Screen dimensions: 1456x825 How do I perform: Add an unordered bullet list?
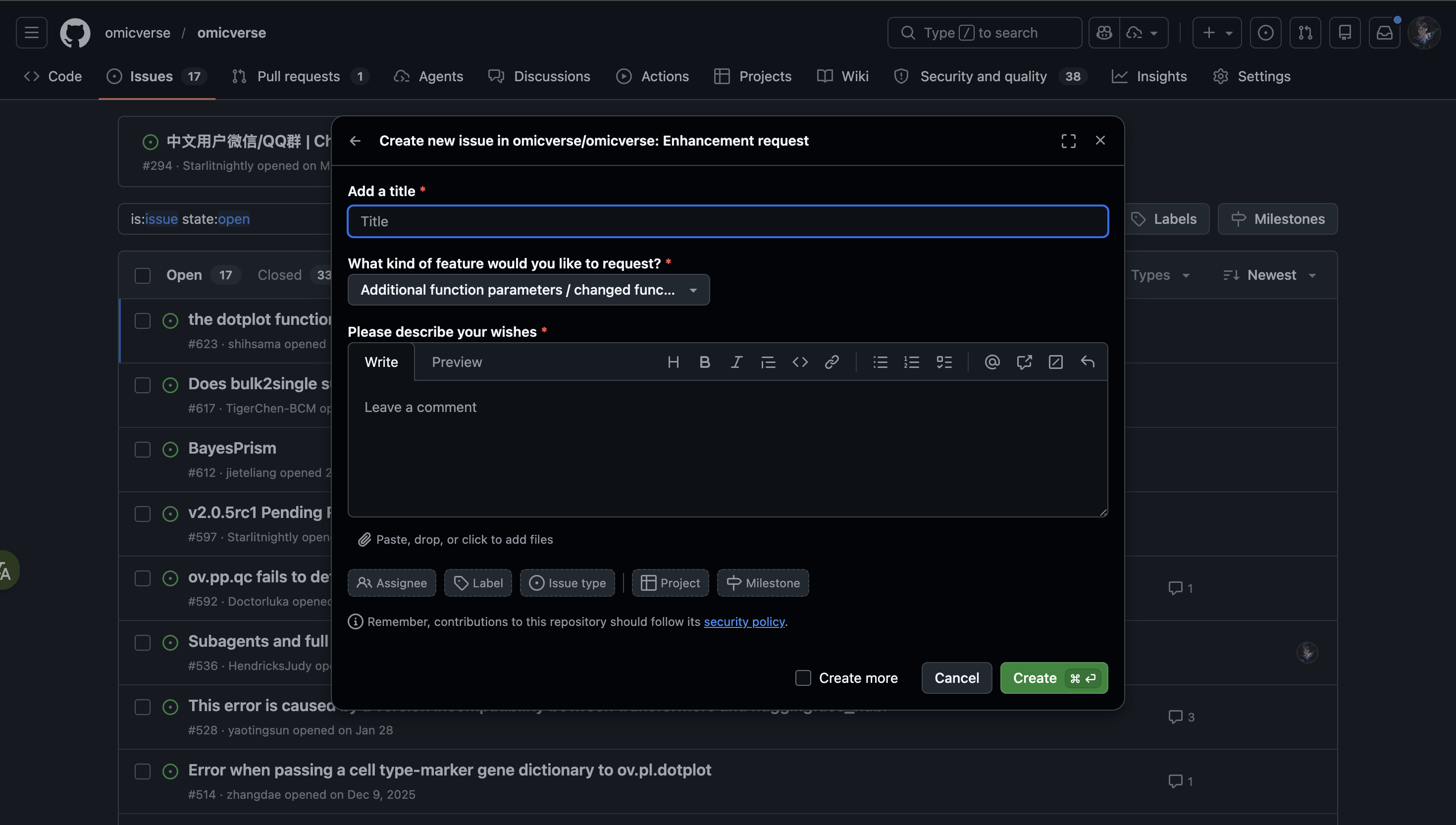point(880,362)
